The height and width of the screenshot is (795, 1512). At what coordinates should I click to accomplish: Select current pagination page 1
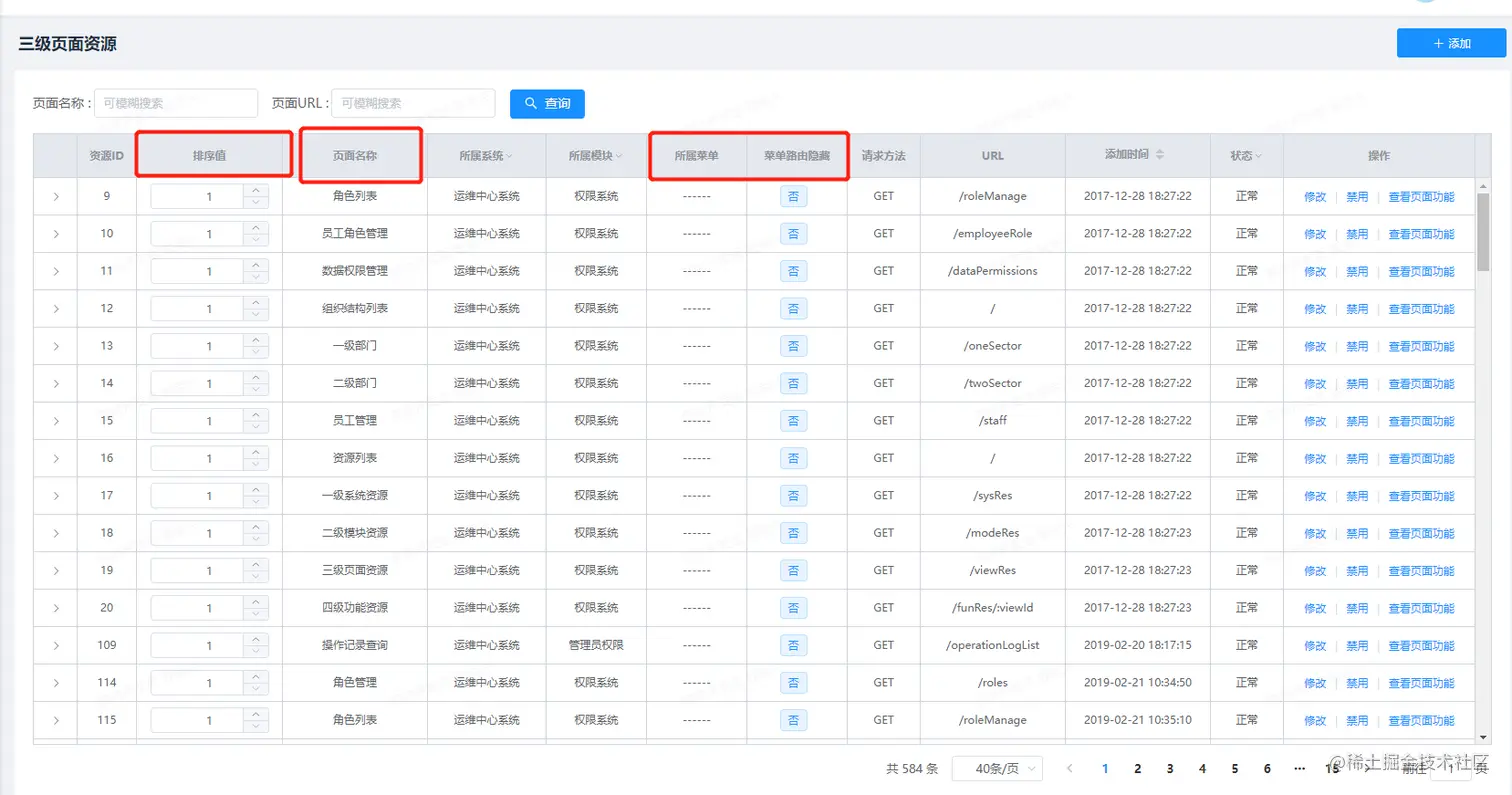[x=1105, y=769]
